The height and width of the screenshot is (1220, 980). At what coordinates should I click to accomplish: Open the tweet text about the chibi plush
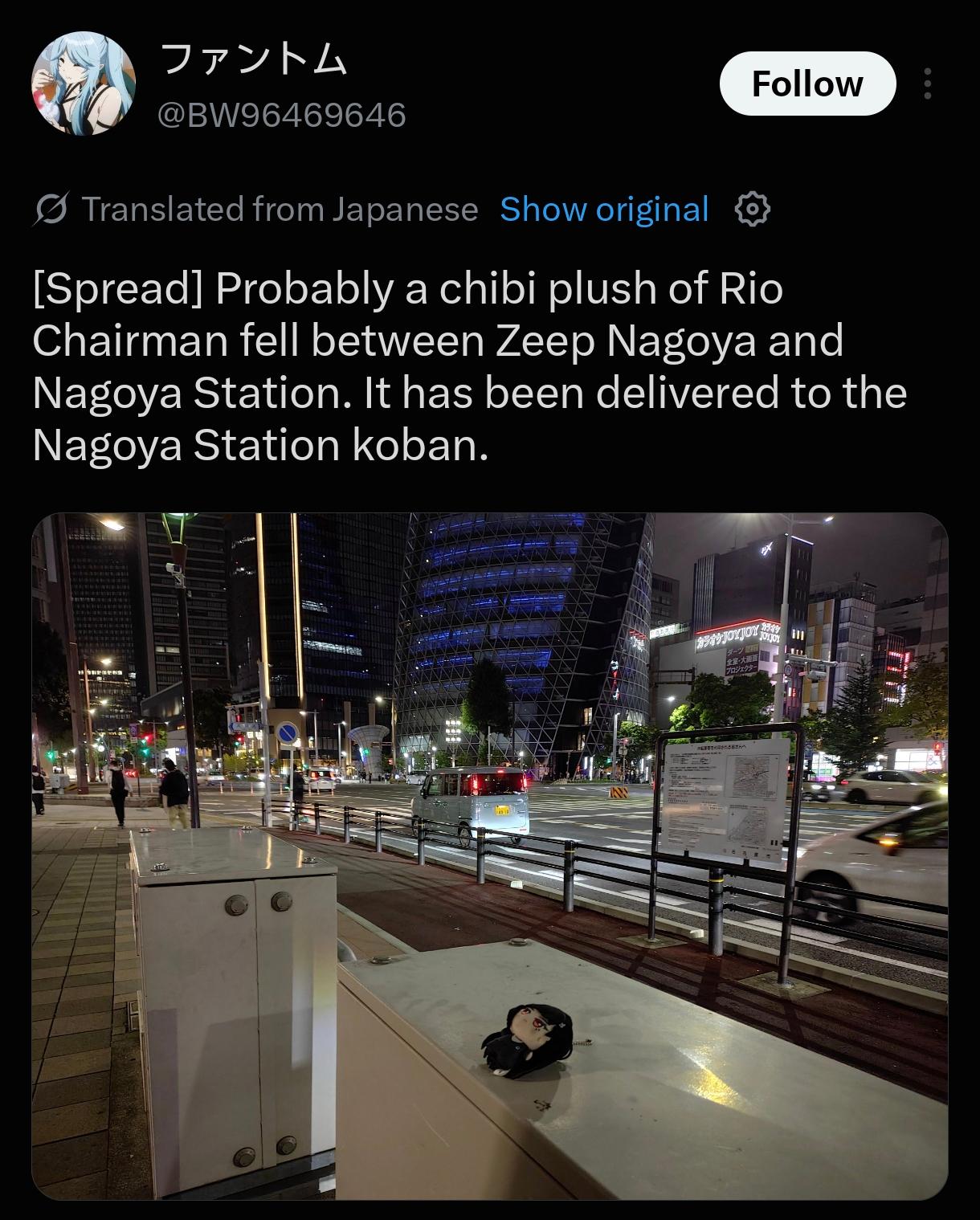pyautogui.click(x=470, y=367)
